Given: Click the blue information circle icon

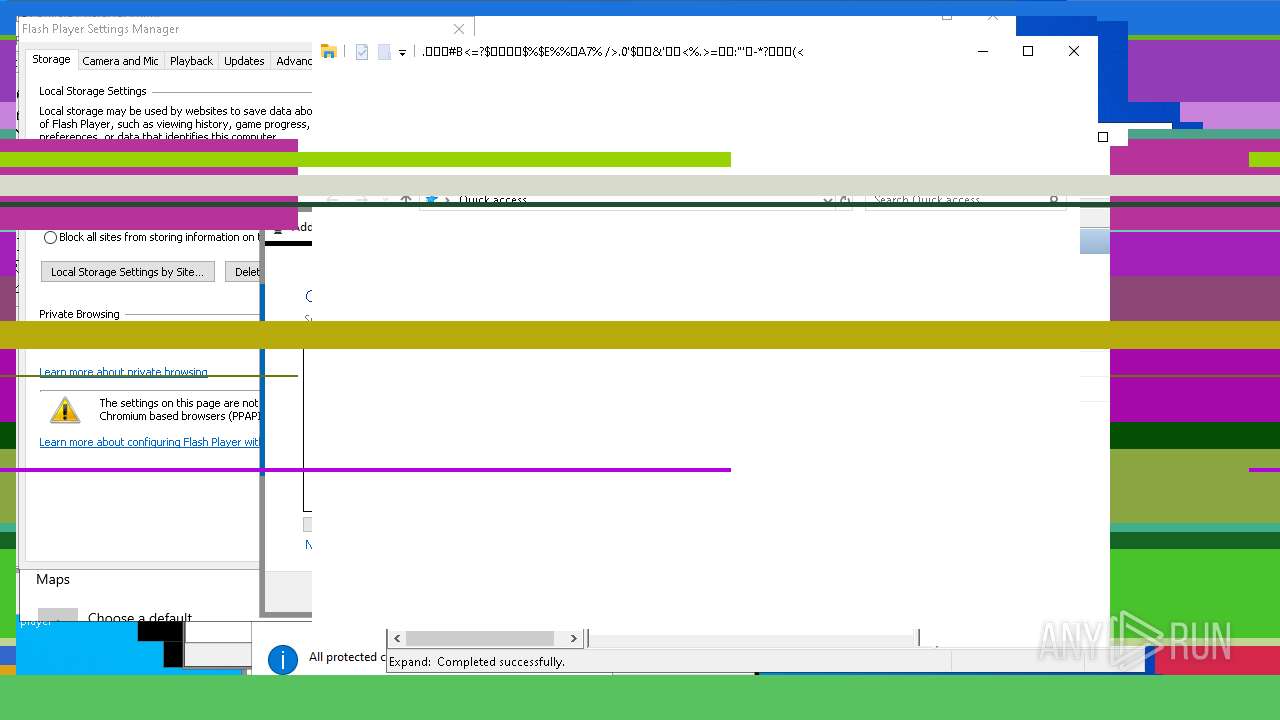Looking at the screenshot, I should (x=283, y=660).
